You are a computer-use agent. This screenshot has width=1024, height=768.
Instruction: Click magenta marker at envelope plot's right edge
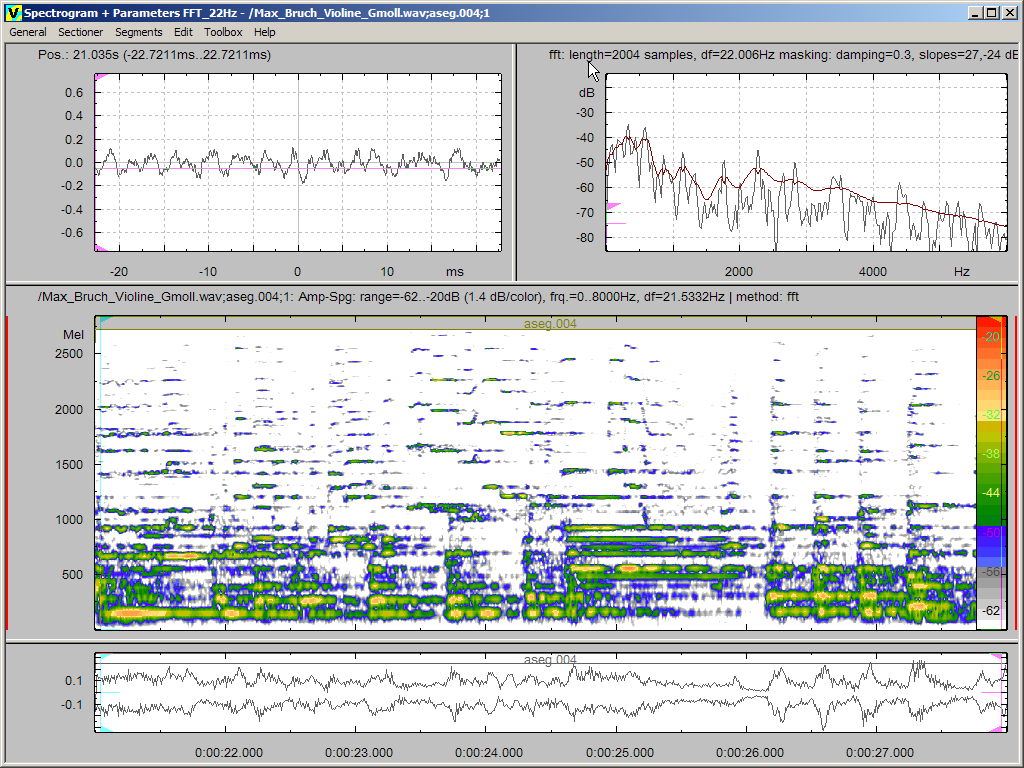[x=996, y=656]
